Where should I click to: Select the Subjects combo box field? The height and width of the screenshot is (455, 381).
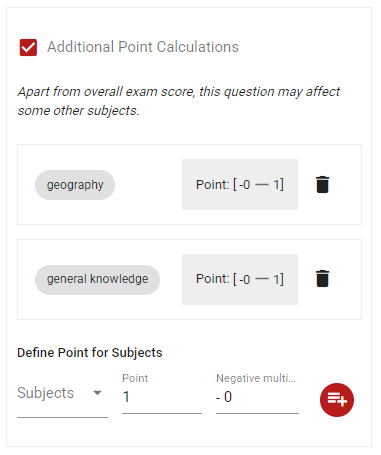click(62, 399)
